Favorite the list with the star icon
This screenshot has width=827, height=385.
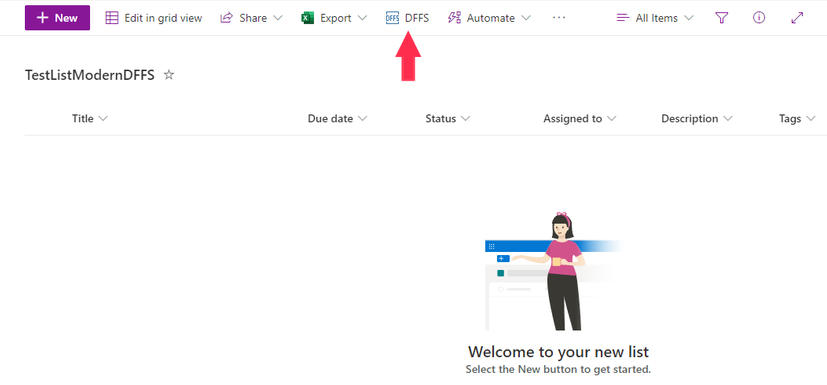(169, 75)
